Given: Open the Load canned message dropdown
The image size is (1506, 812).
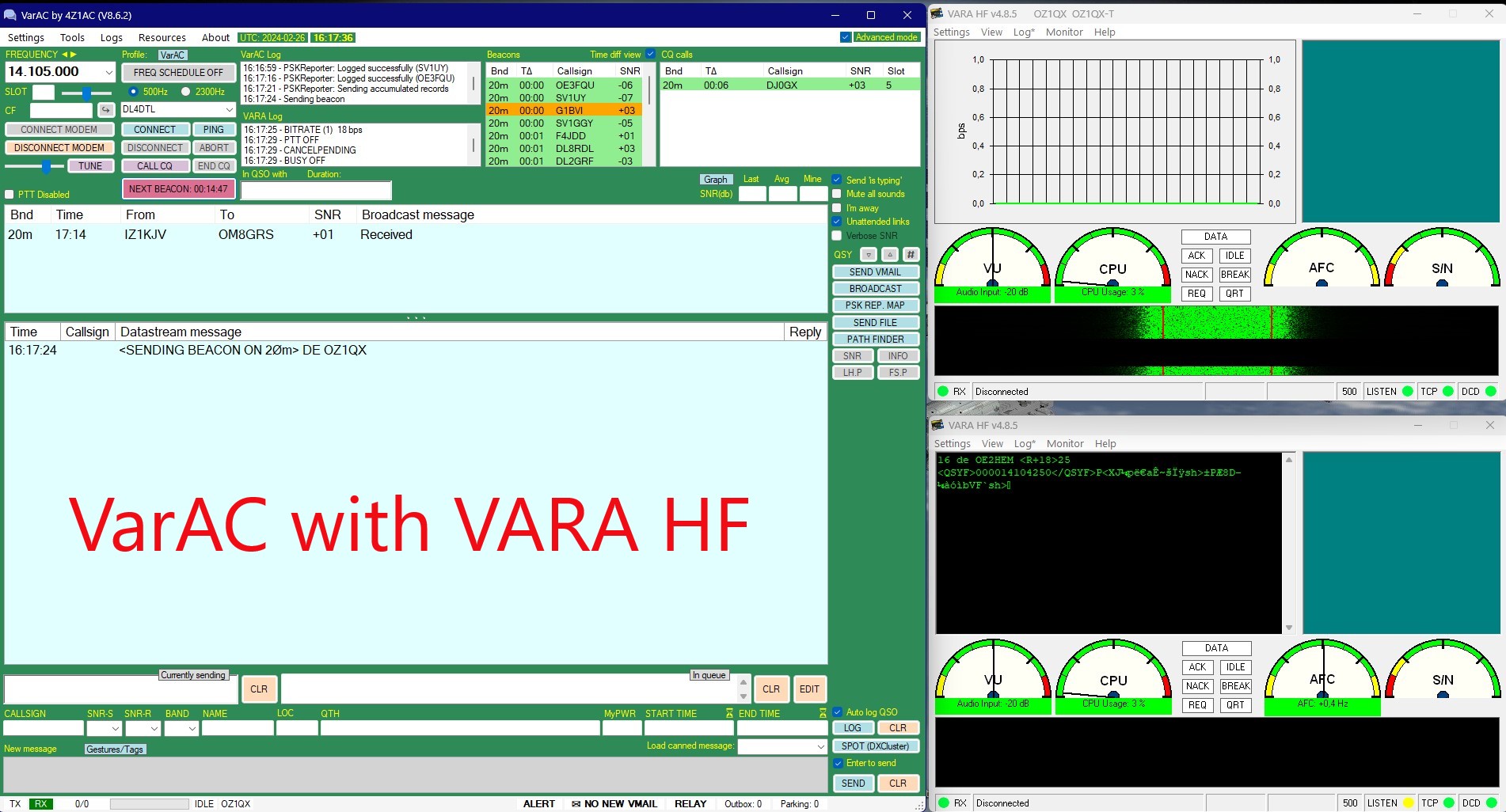Looking at the screenshot, I should pyautogui.click(x=821, y=746).
